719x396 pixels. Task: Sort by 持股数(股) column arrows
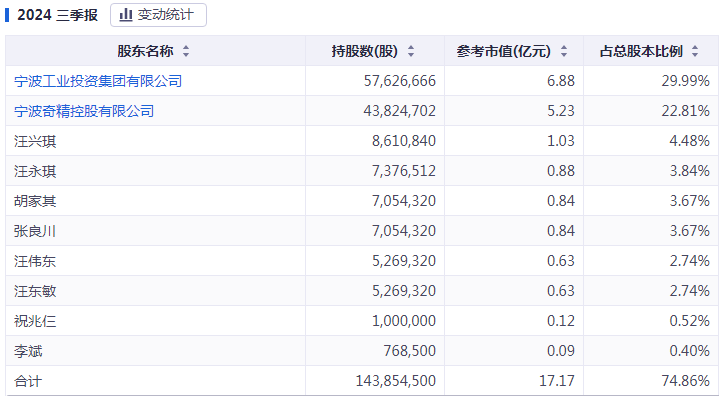click(x=411, y=51)
